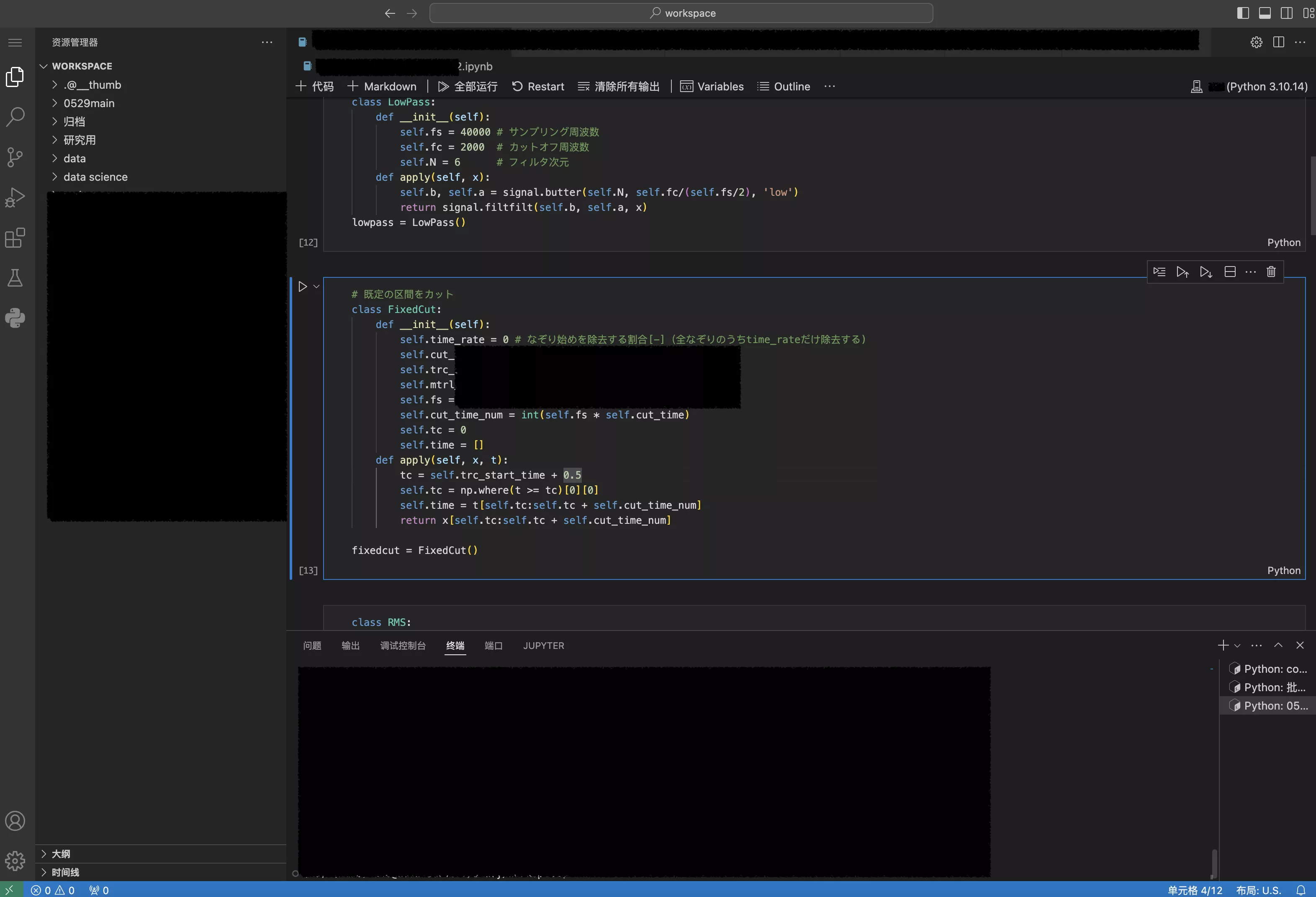This screenshot has width=1316, height=897.
Task: Run the FixedCut cell
Action: point(303,286)
